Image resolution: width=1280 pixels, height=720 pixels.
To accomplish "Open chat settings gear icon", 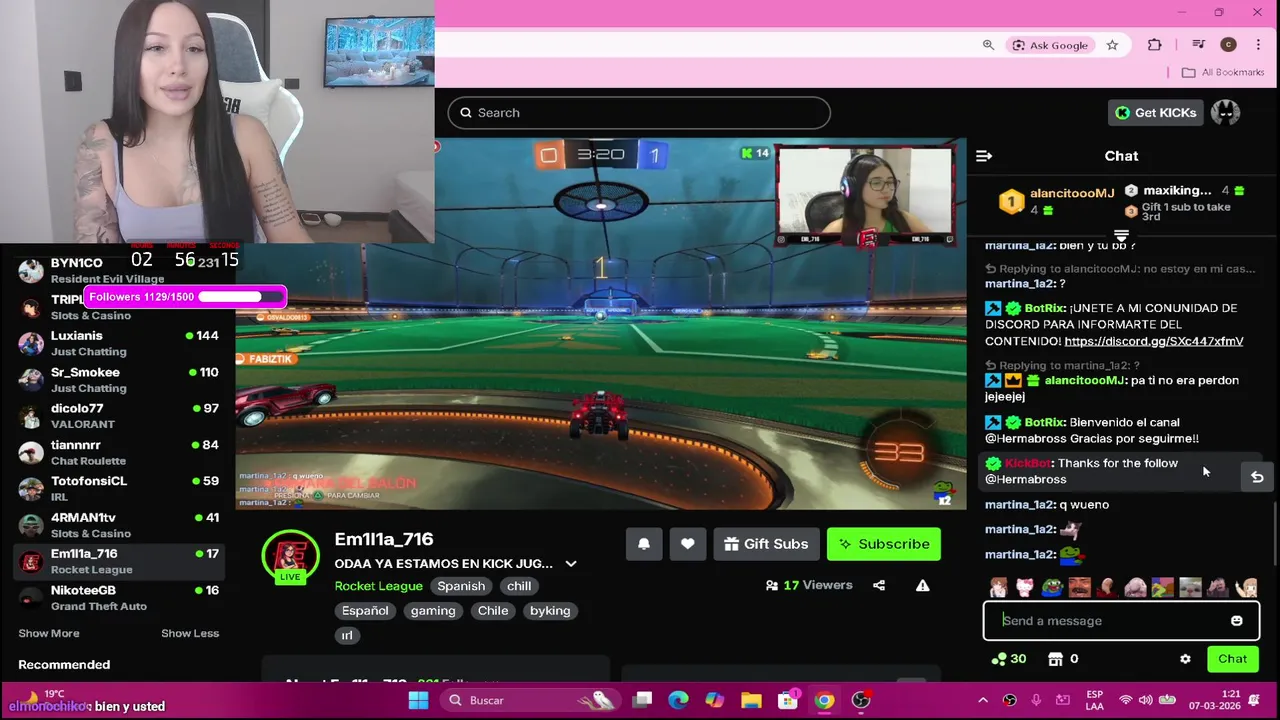I will (1185, 659).
